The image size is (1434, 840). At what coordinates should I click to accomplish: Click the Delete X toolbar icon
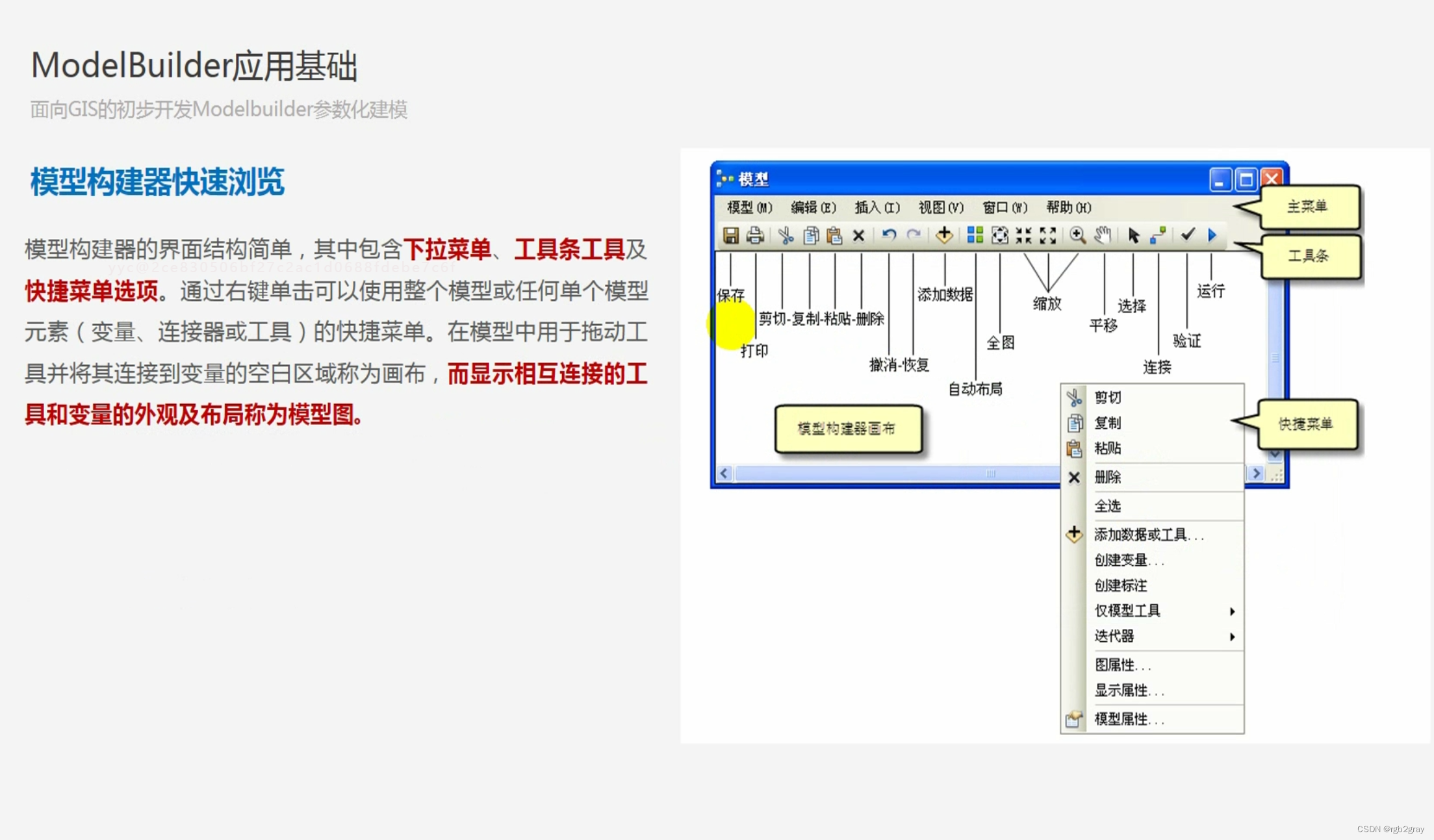(859, 235)
